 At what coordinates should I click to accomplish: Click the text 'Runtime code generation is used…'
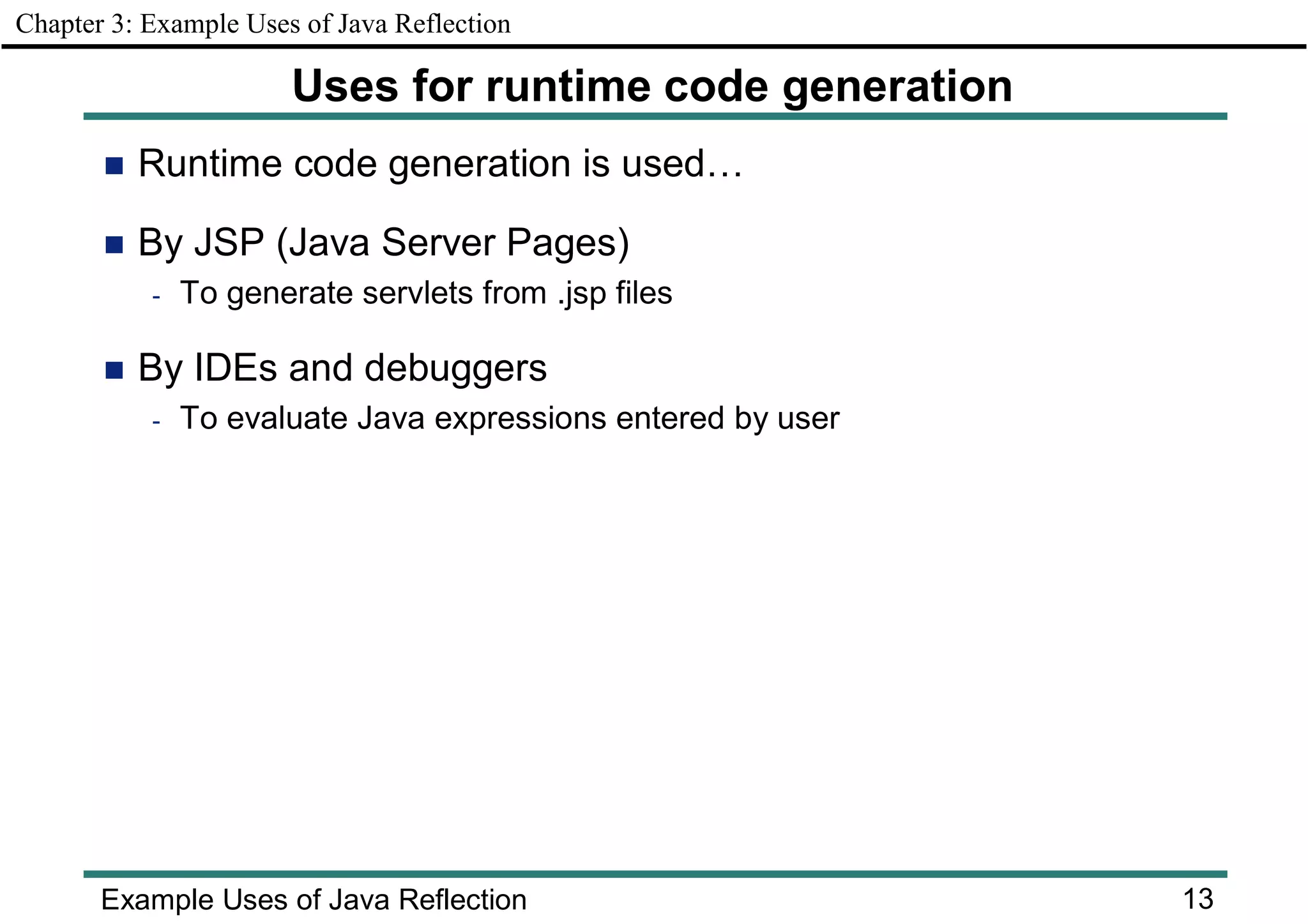coord(440,163)
